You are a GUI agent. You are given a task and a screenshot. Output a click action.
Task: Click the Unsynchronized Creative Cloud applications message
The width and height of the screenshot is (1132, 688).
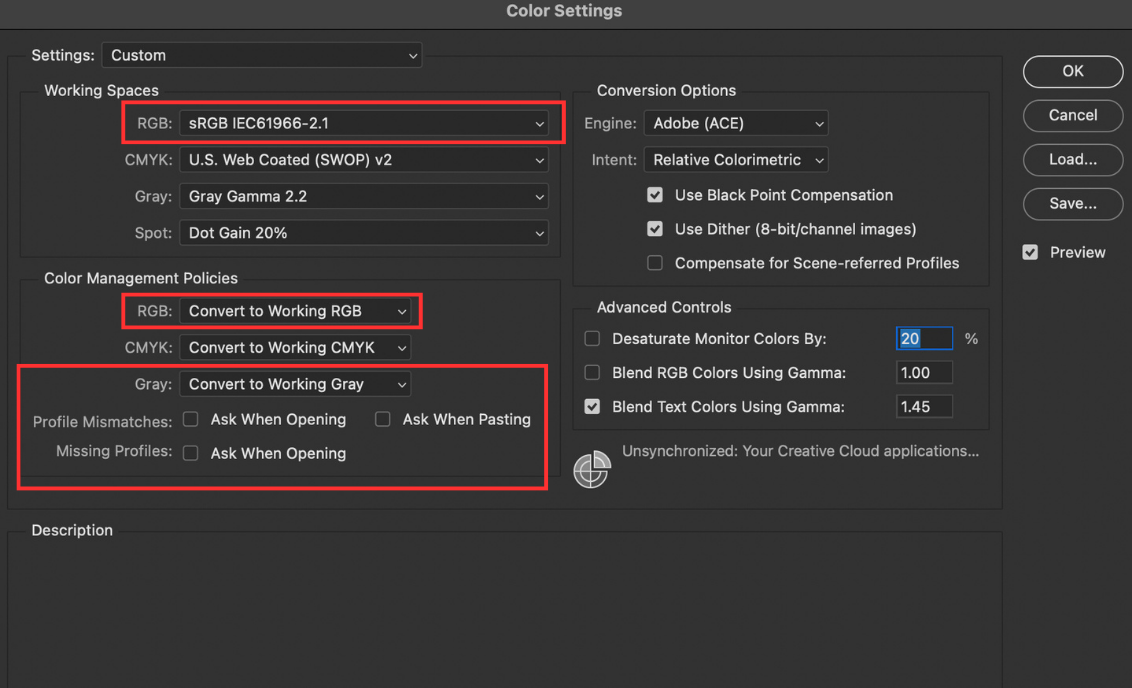coord(800,451)
